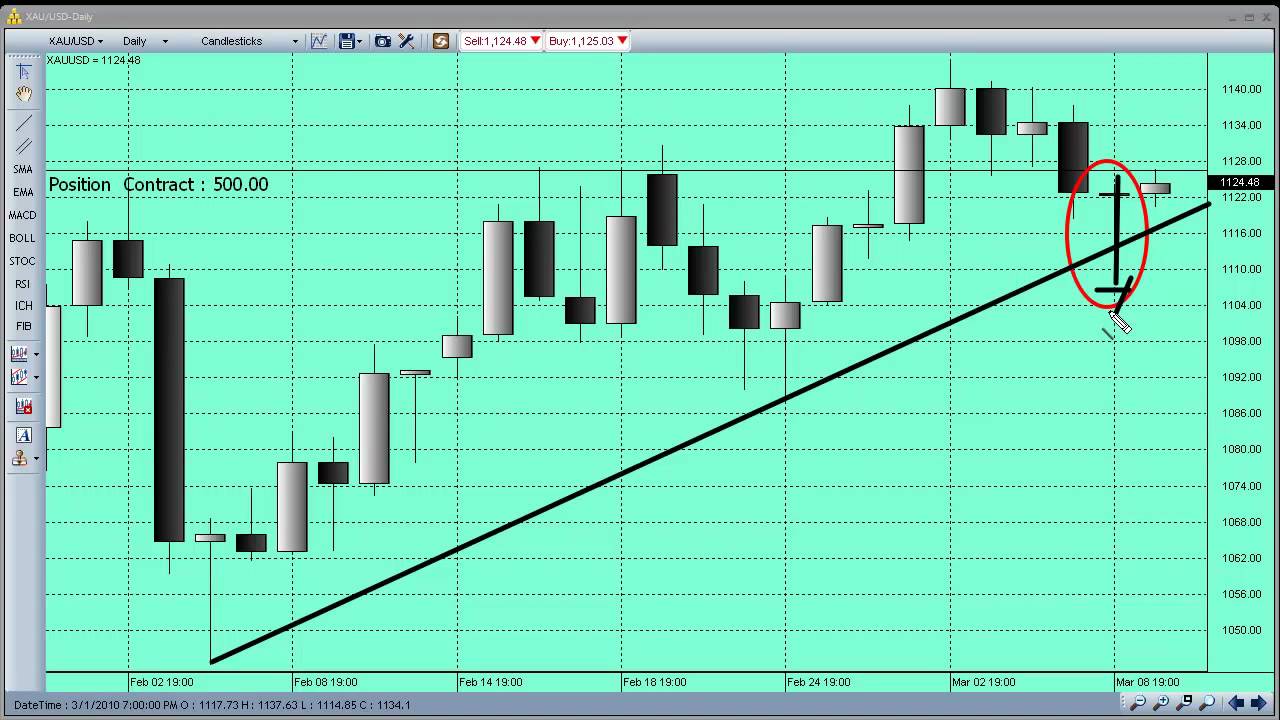The height and width of the screenshot is (720, 1280).
Task: Select the parallel channel lines tool
Action: (23, 145)
